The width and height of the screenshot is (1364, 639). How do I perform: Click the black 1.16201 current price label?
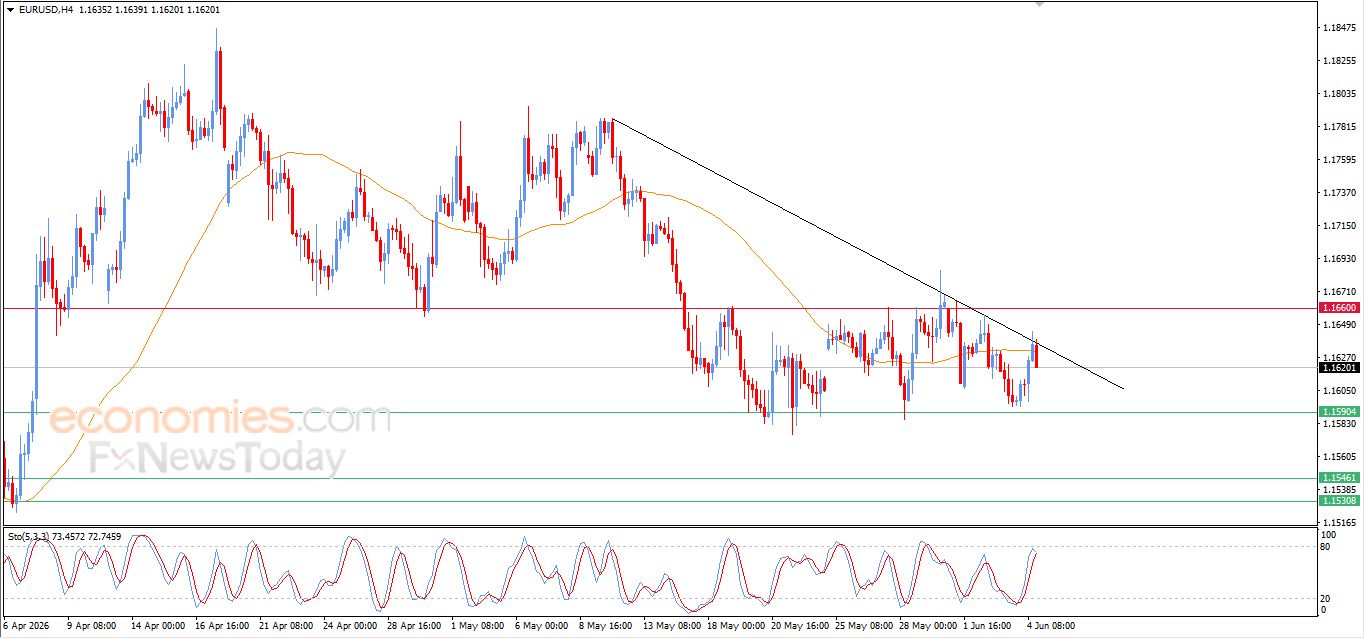tap(1338, 368)
